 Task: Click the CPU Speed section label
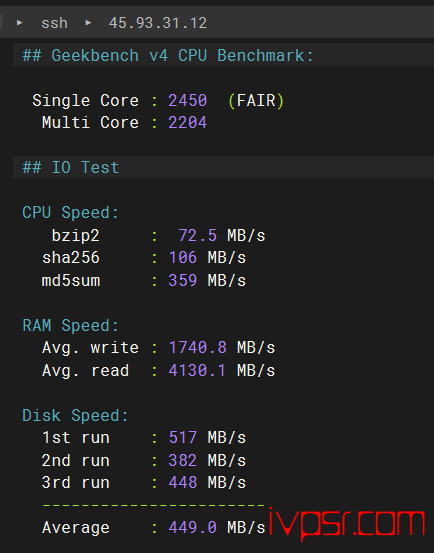pyautogui.click(x=71, y=212)
